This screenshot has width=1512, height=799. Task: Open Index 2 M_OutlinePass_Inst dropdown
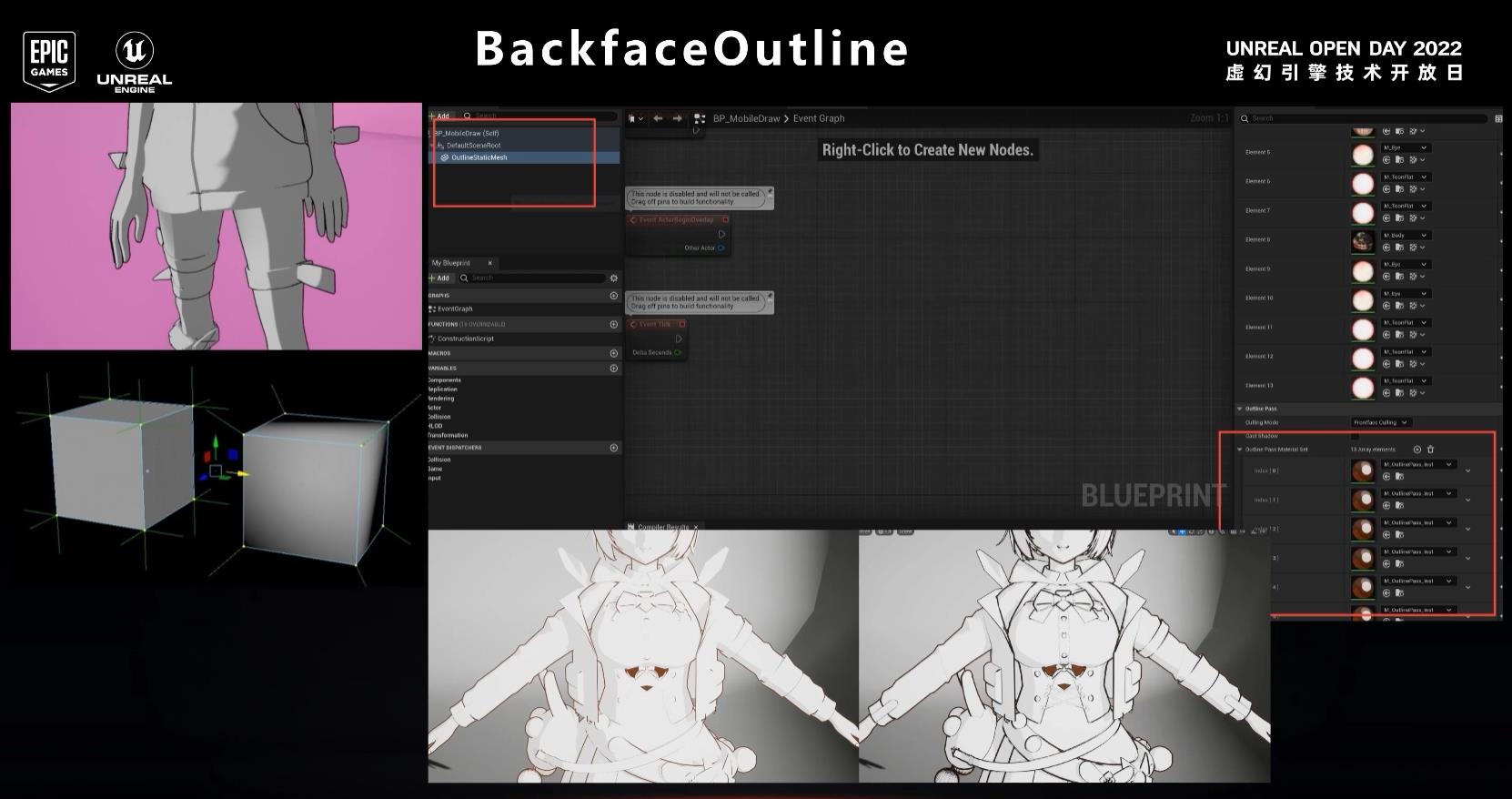[1418, 522]
